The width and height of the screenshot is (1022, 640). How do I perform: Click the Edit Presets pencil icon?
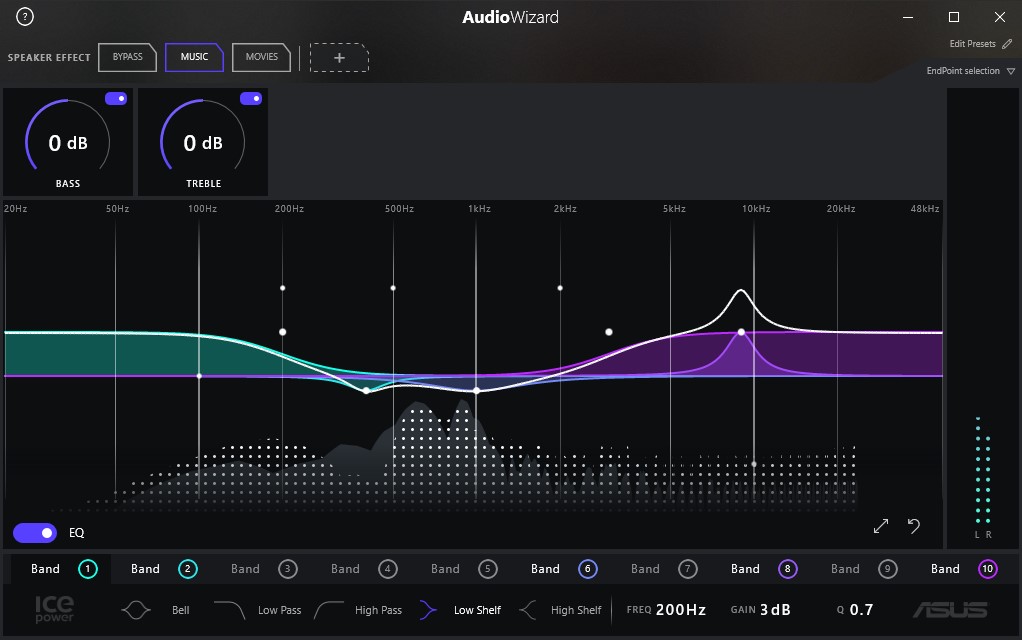[1007, 44]
